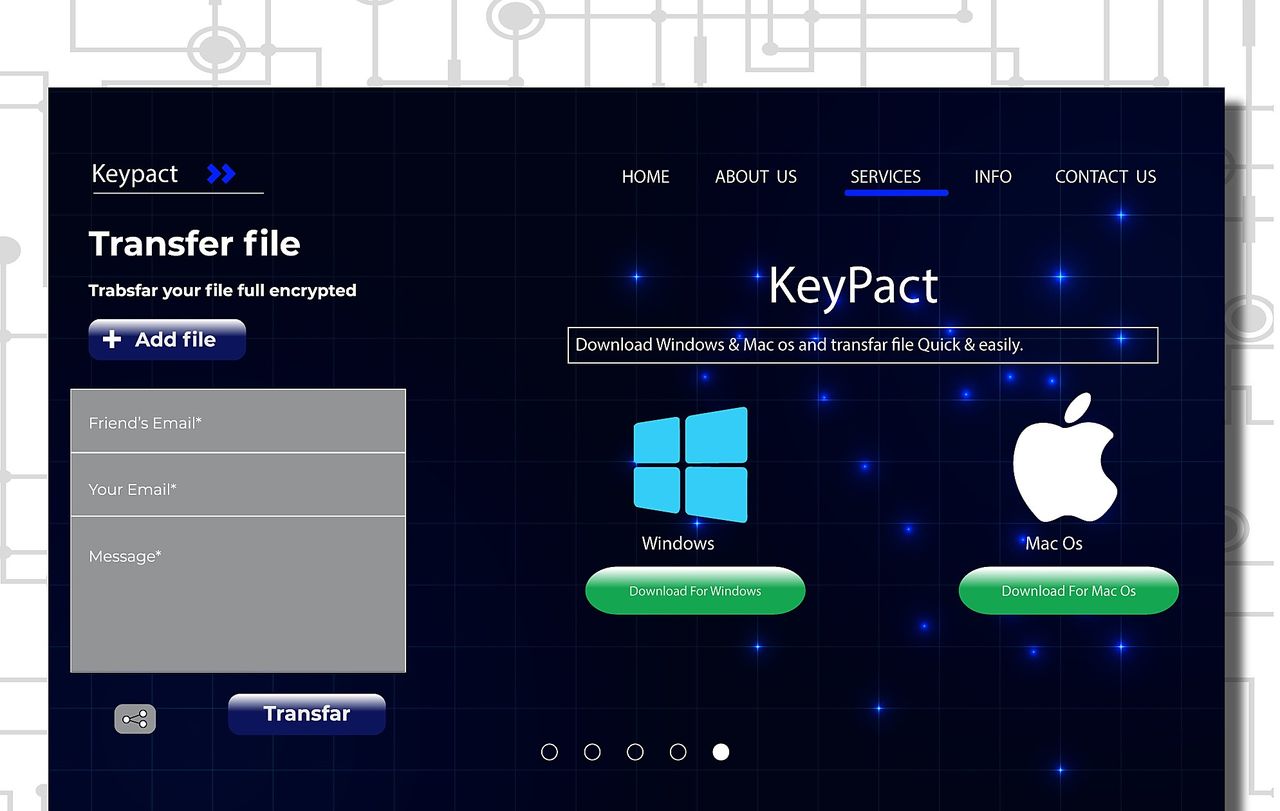
Task: Go to the ABOUT US page
Action: coord(755,177)
